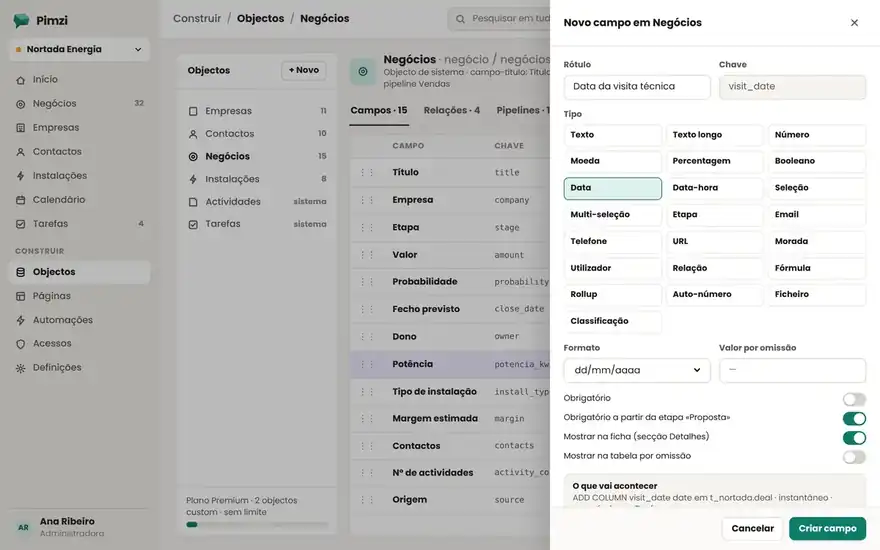This screenshot has height=550, width=880.
Task: Click the Negócios target icon in sidebar
Action: 21,104
